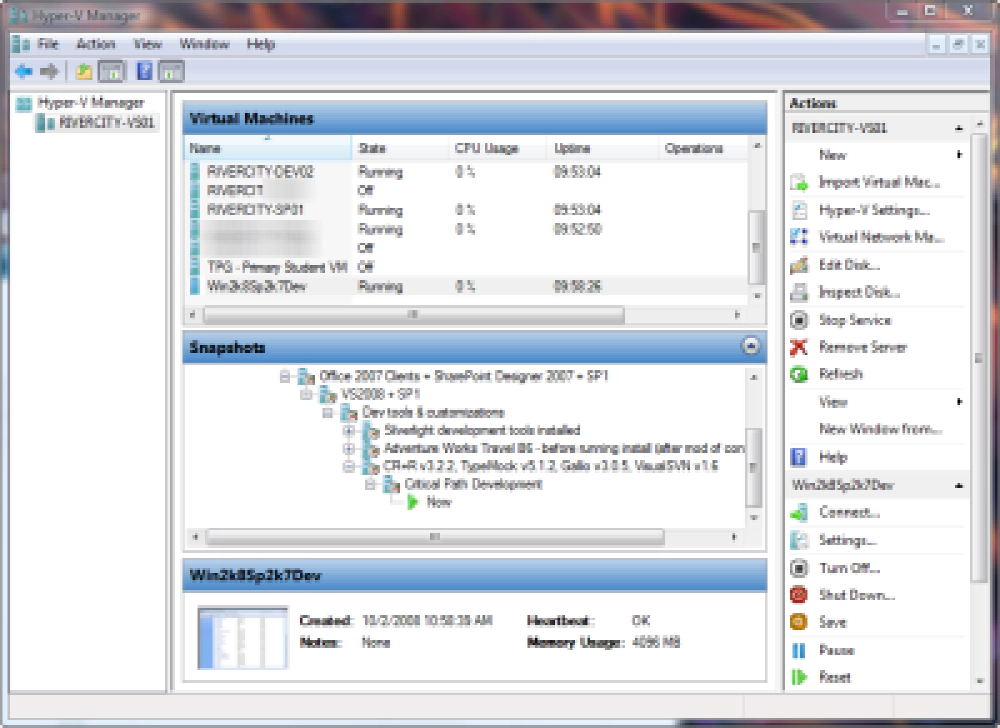Screen dimensions: 1000x728
Task: Click the red Remove Server icon
Action: (x=799, y=347)
